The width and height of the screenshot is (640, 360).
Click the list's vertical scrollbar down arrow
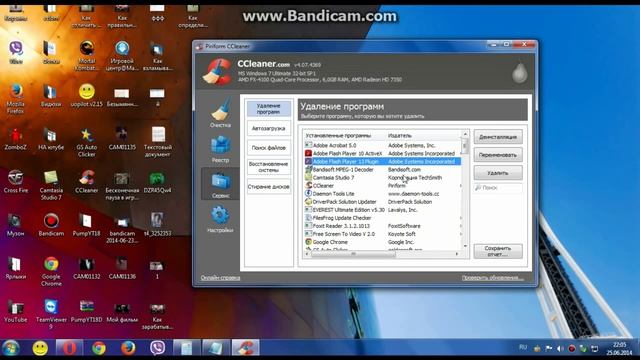coord(465,246)
